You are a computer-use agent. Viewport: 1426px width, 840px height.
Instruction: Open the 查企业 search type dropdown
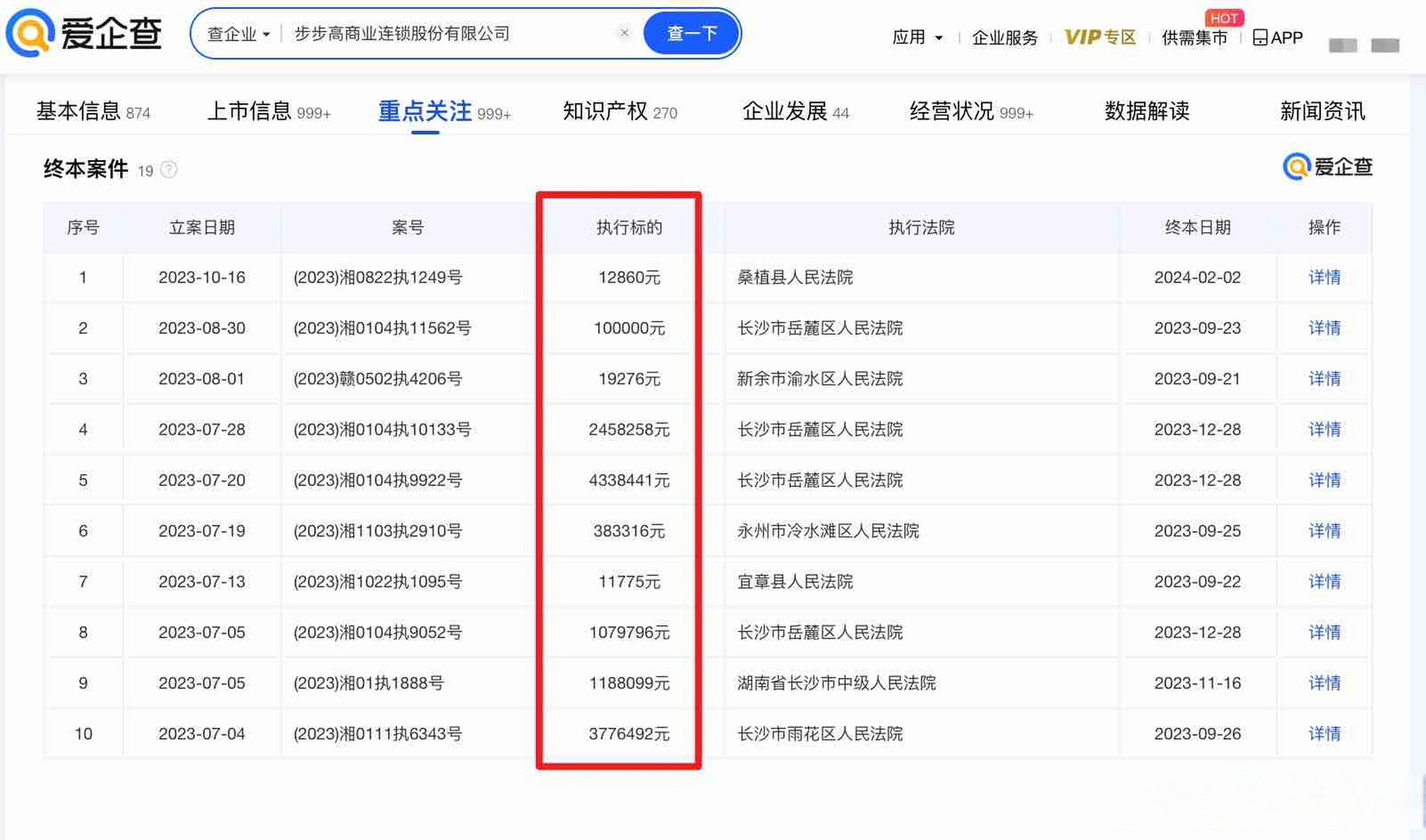[238, 33]
